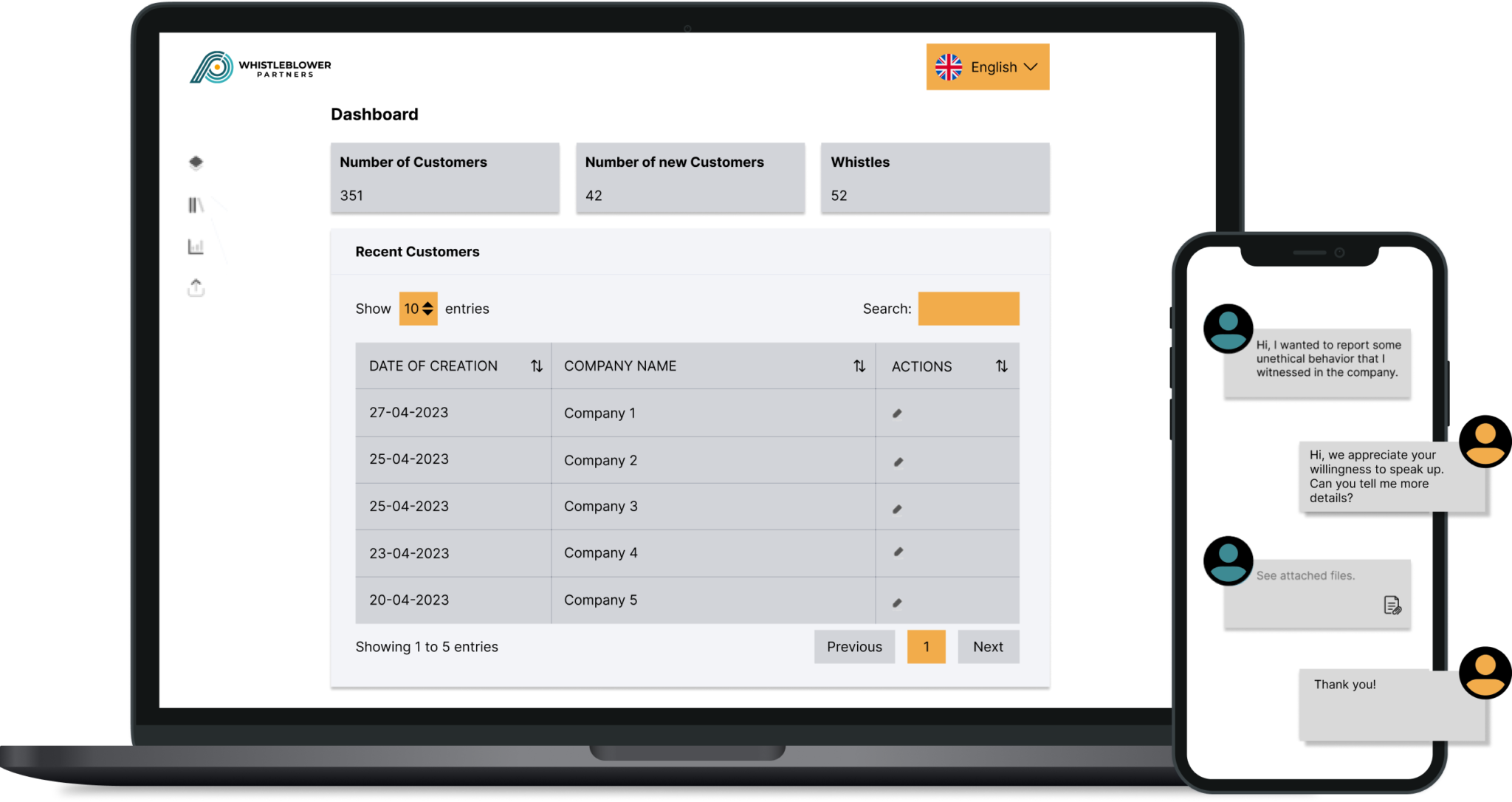Sort by the Actions column arrows
Image resolution: width=1512 pixels, height=802 pixels.
[x=1002, y=366]
